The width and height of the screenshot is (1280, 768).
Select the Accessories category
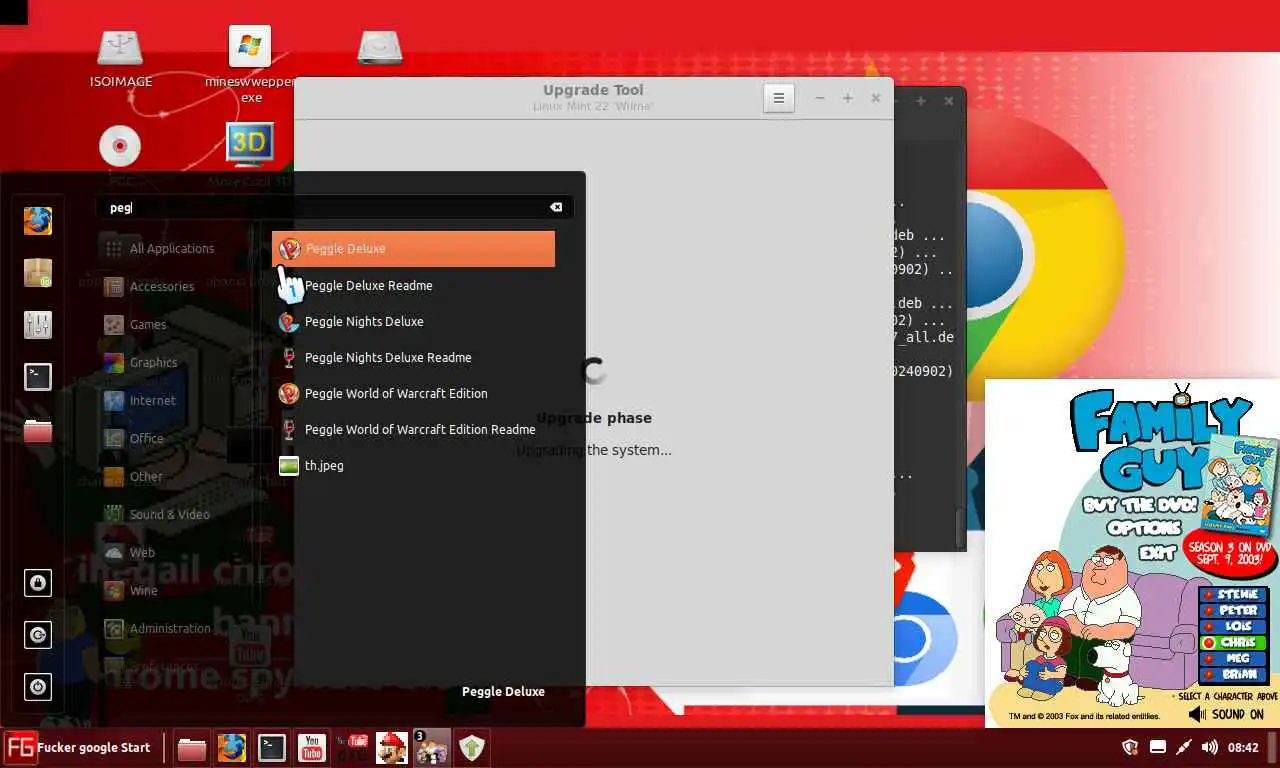pyautogui.click(x=172, y=286)
